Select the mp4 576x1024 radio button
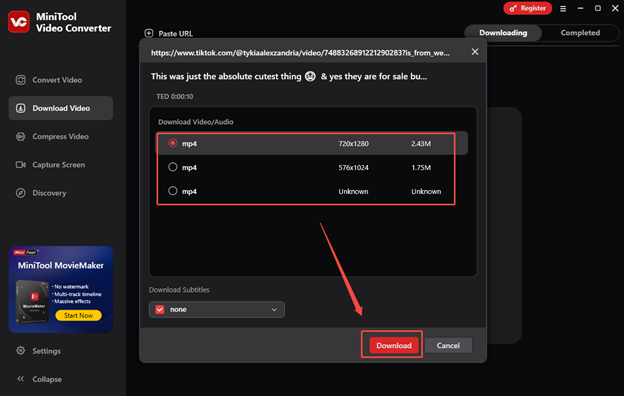Image resolution: width=624 pixels, height=396 pixels. [173, 167]
